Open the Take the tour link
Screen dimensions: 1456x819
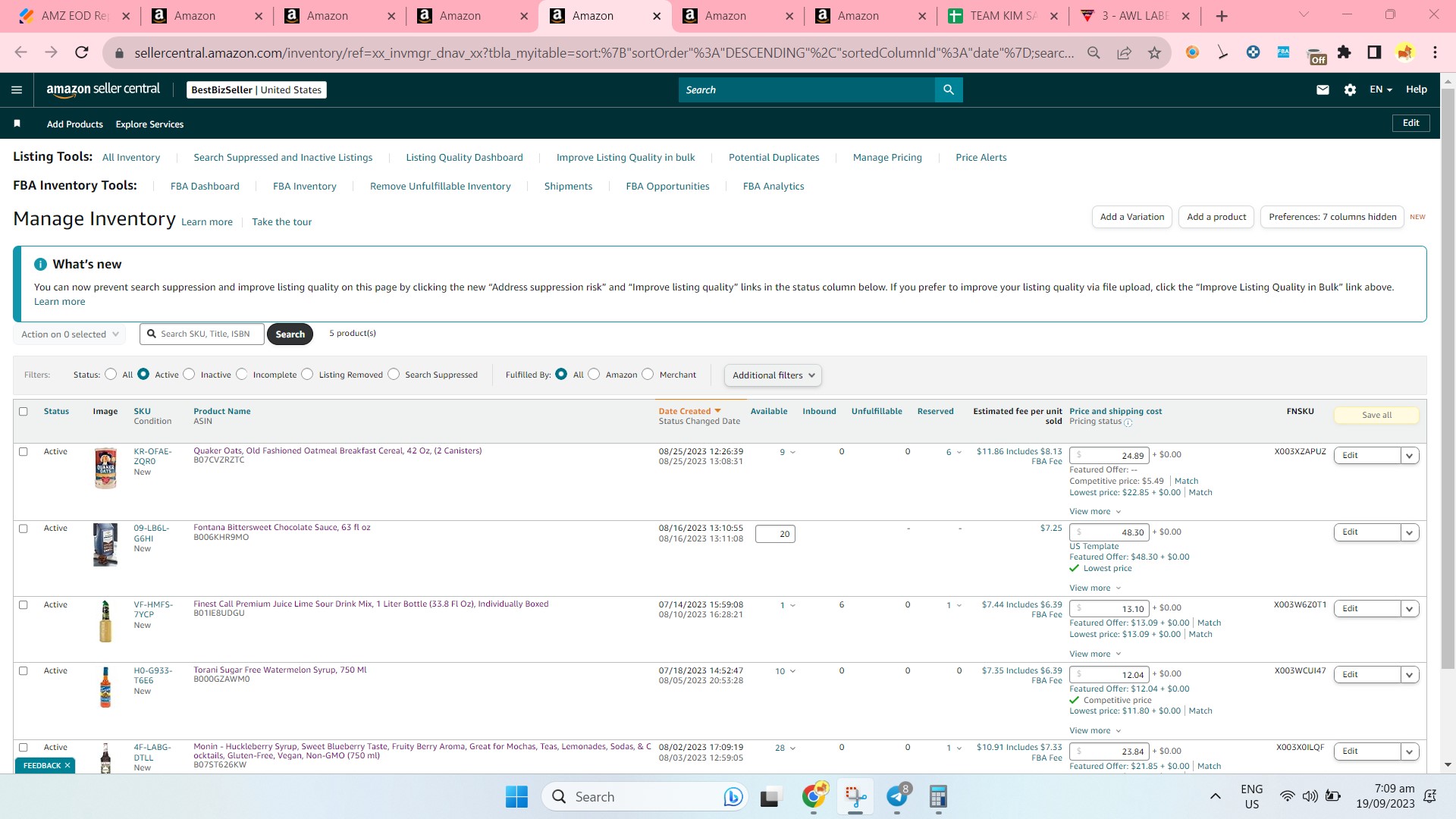click(281, 222)
